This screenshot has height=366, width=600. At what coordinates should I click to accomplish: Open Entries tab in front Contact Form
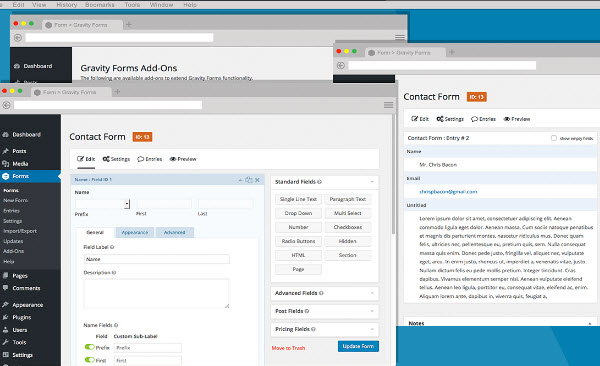150,159
